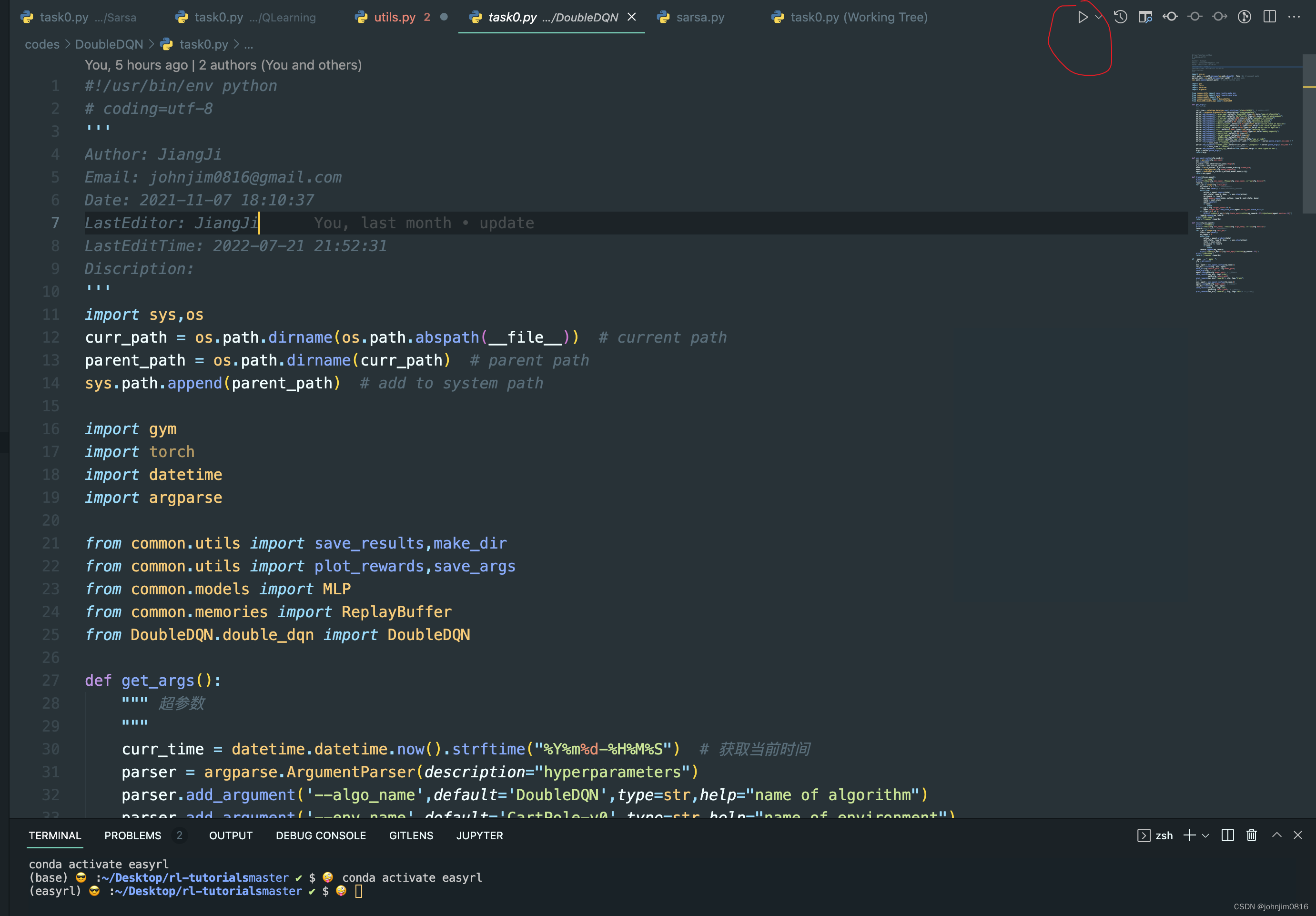Open the JUPYTER panel tab
1316x916 pixels.
point(479,835)
